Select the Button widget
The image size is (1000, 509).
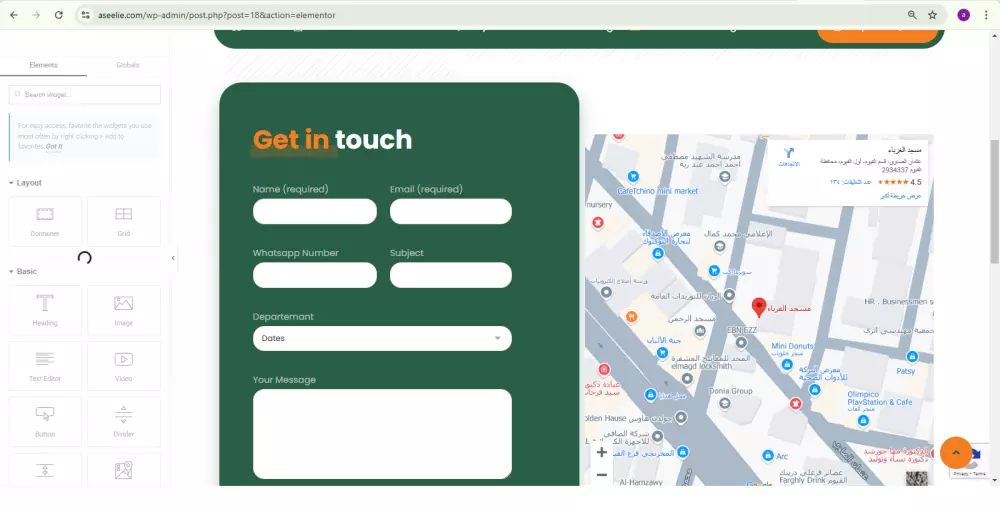tap(45, 421)
